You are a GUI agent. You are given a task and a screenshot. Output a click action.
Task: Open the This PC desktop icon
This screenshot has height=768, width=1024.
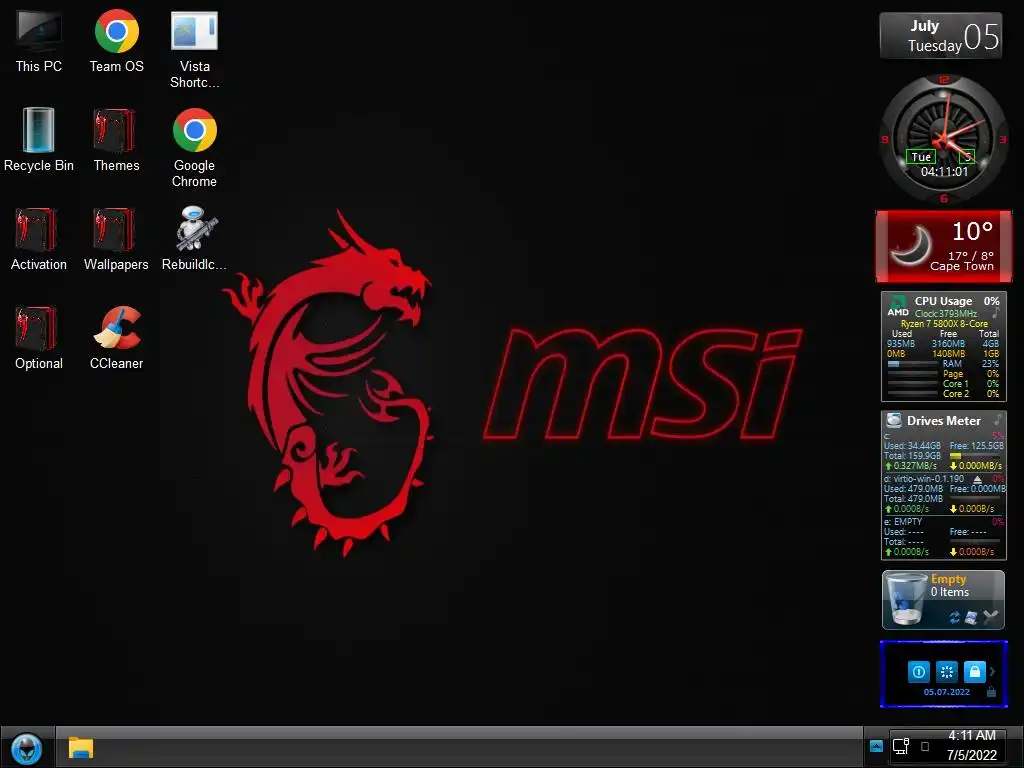click(39, 42)
